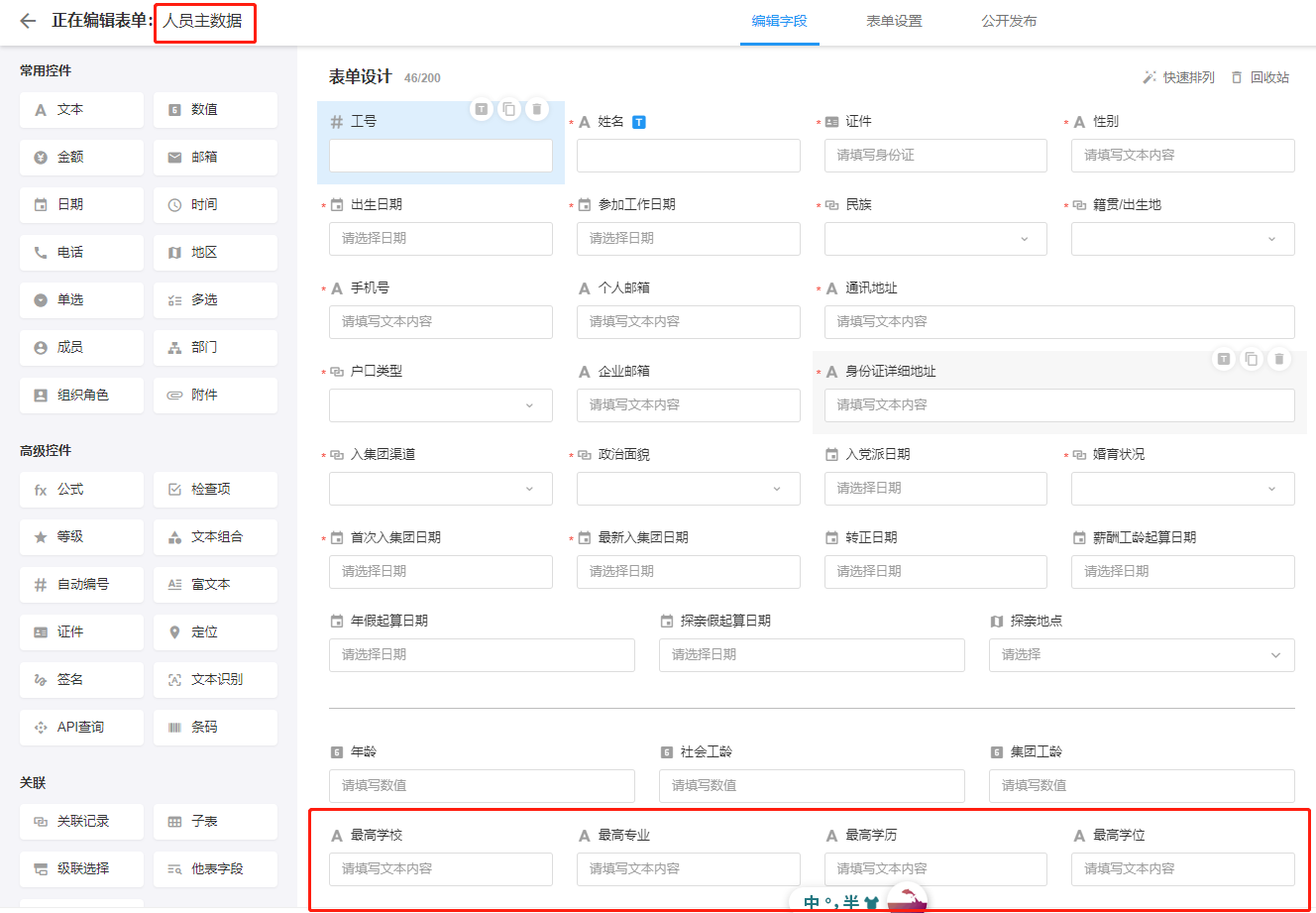Duplicate the 身份证详细地址 field with its copy icon
The width and height of the screenshot is (1316, 913).
[1252, 359]
